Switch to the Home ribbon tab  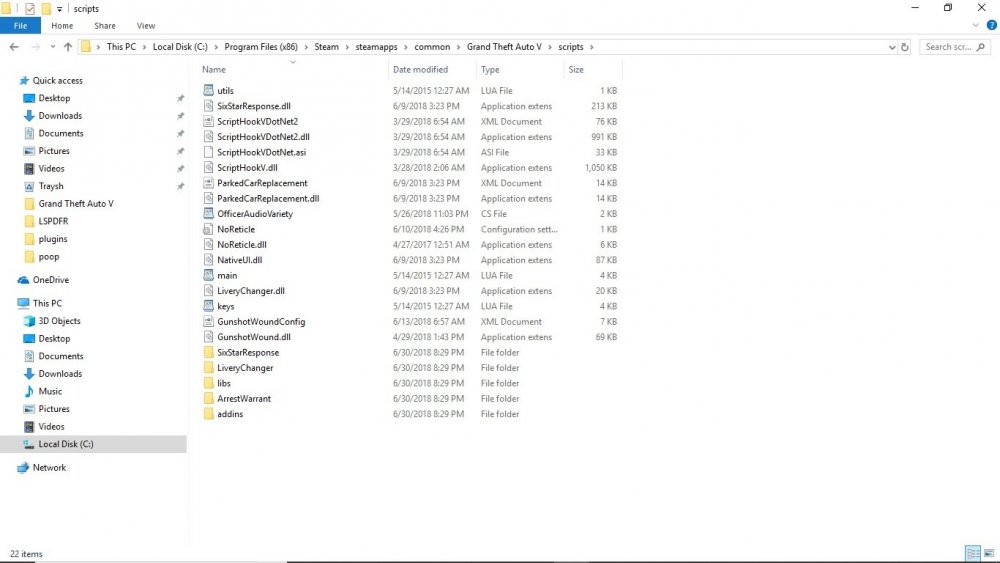tap(62, 26)
